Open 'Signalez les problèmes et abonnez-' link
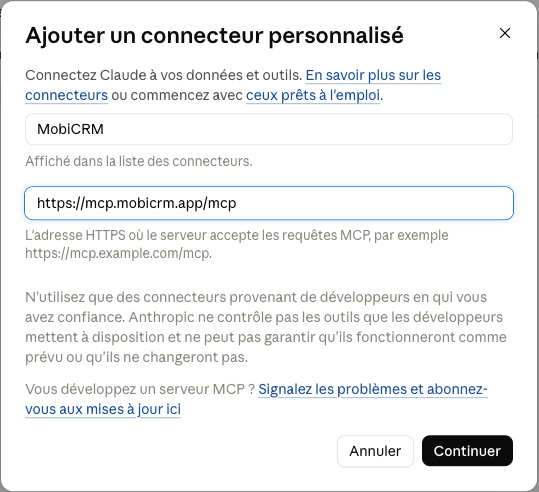 point(373,389)
